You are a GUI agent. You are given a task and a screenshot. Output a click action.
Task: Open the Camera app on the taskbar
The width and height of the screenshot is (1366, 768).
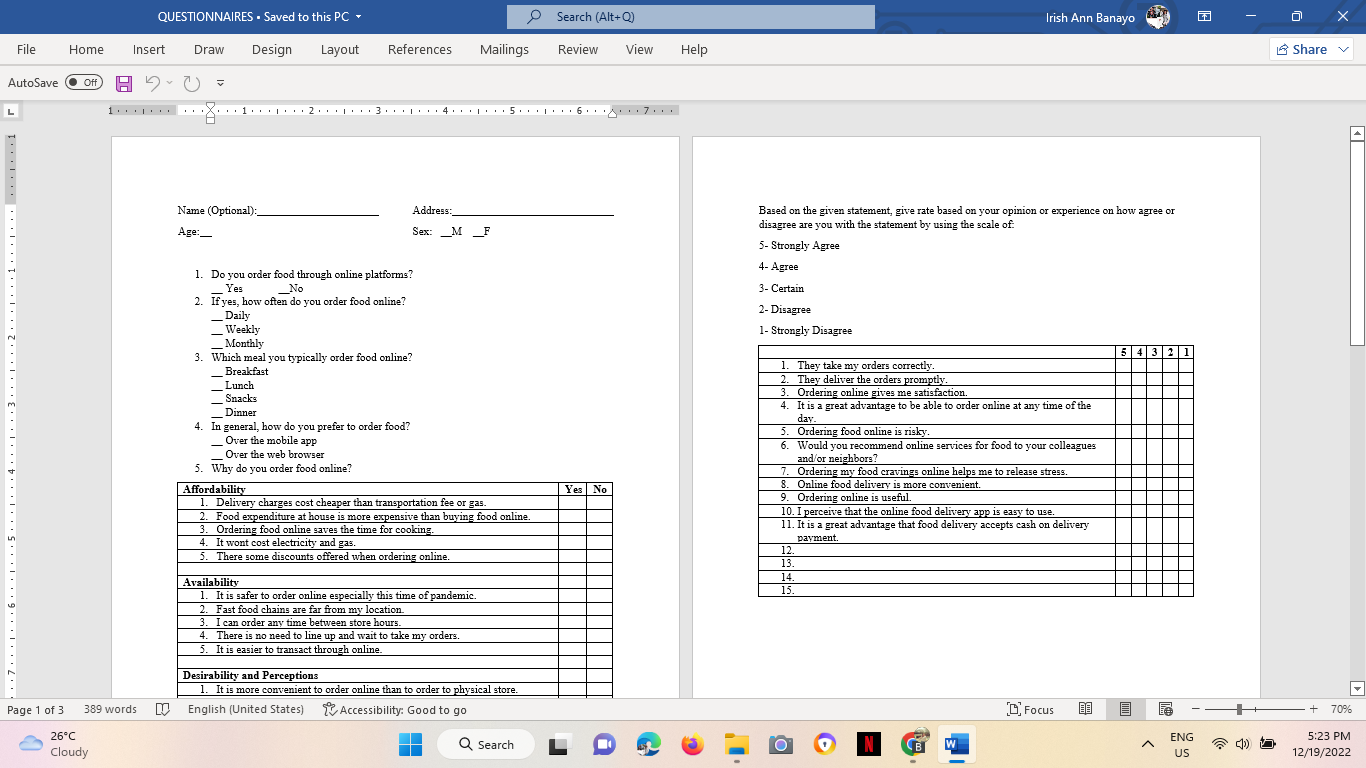781,744
